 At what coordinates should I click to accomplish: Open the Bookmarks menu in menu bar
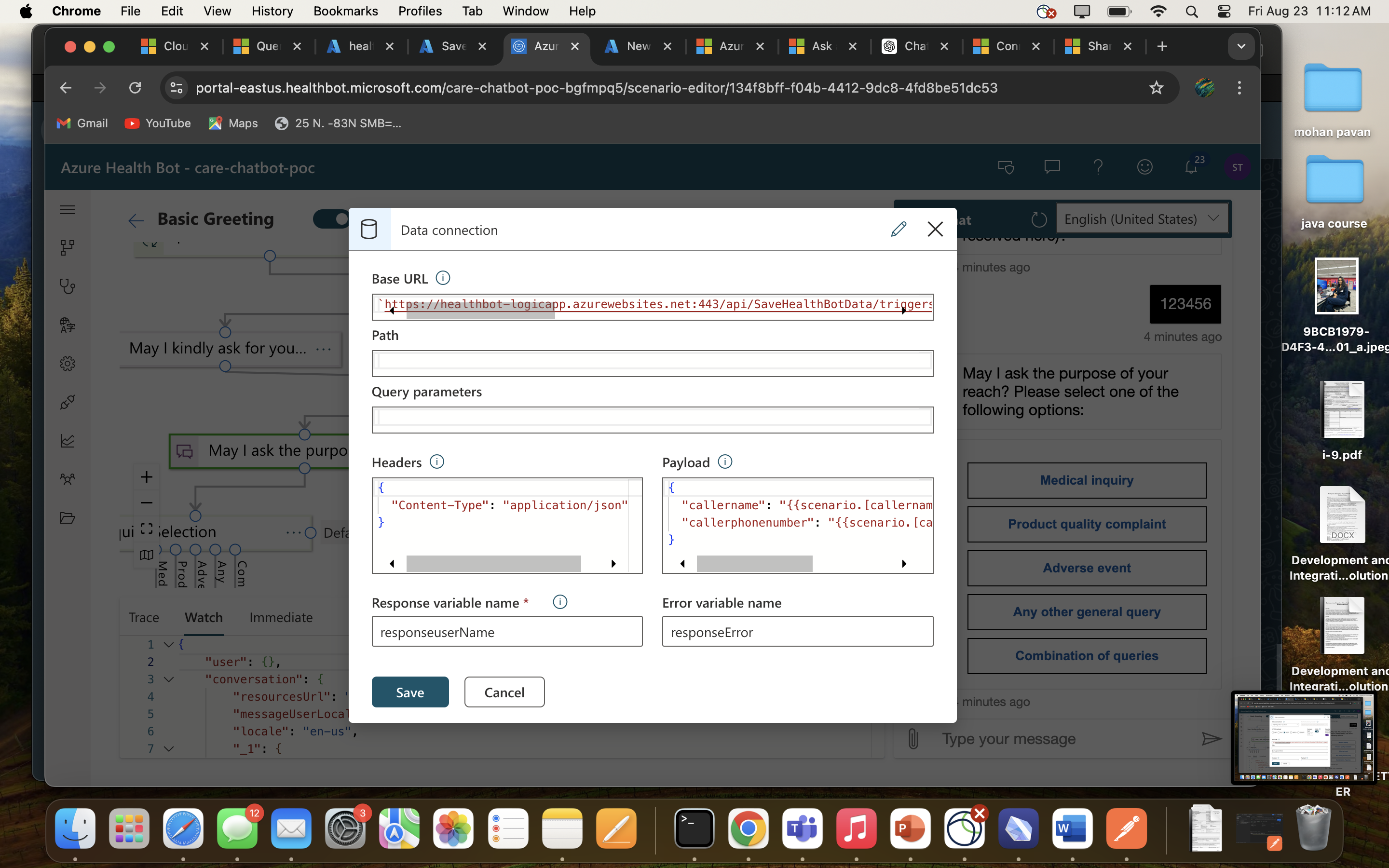[x=345, y=11]
